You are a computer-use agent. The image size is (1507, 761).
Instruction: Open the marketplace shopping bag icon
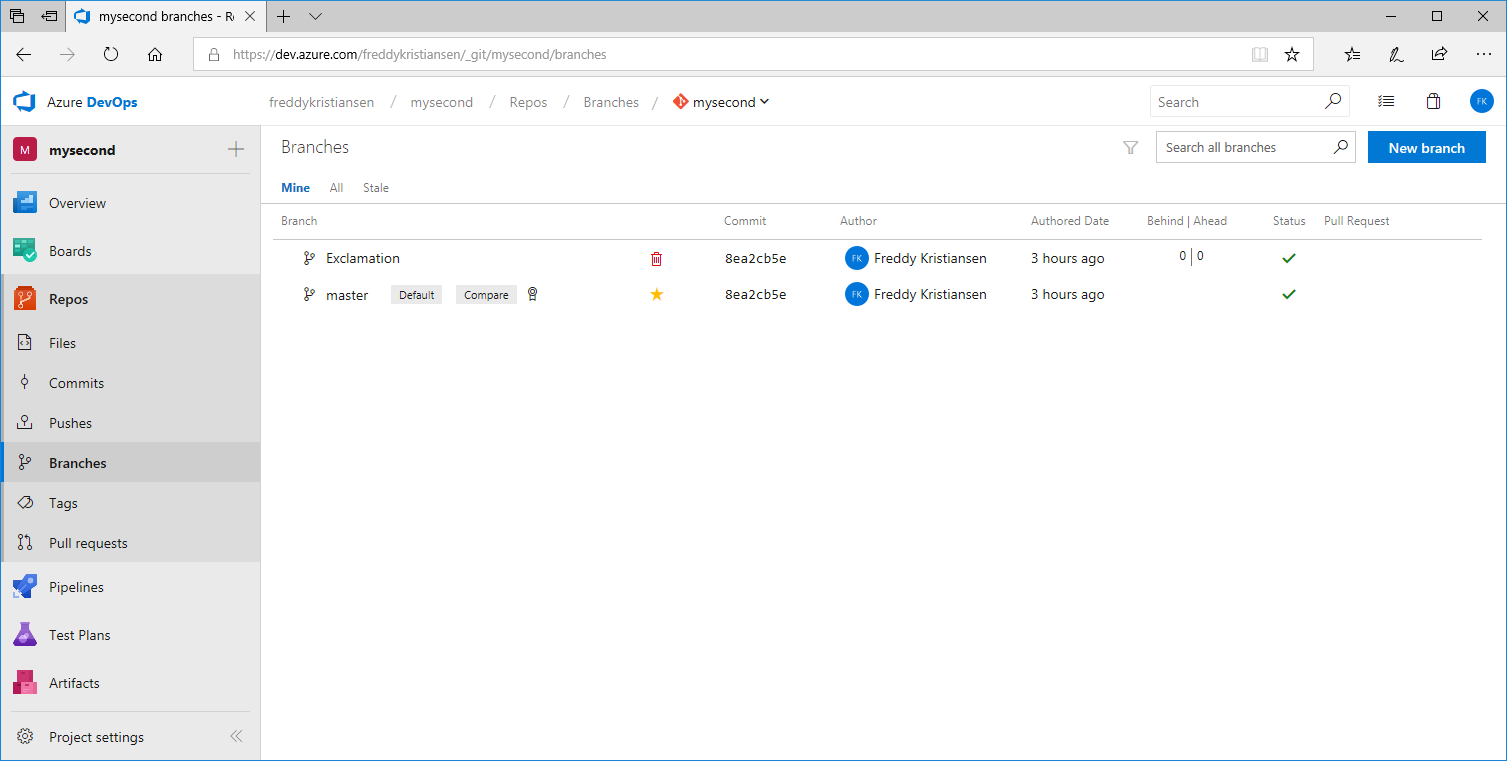point(1433,102)
